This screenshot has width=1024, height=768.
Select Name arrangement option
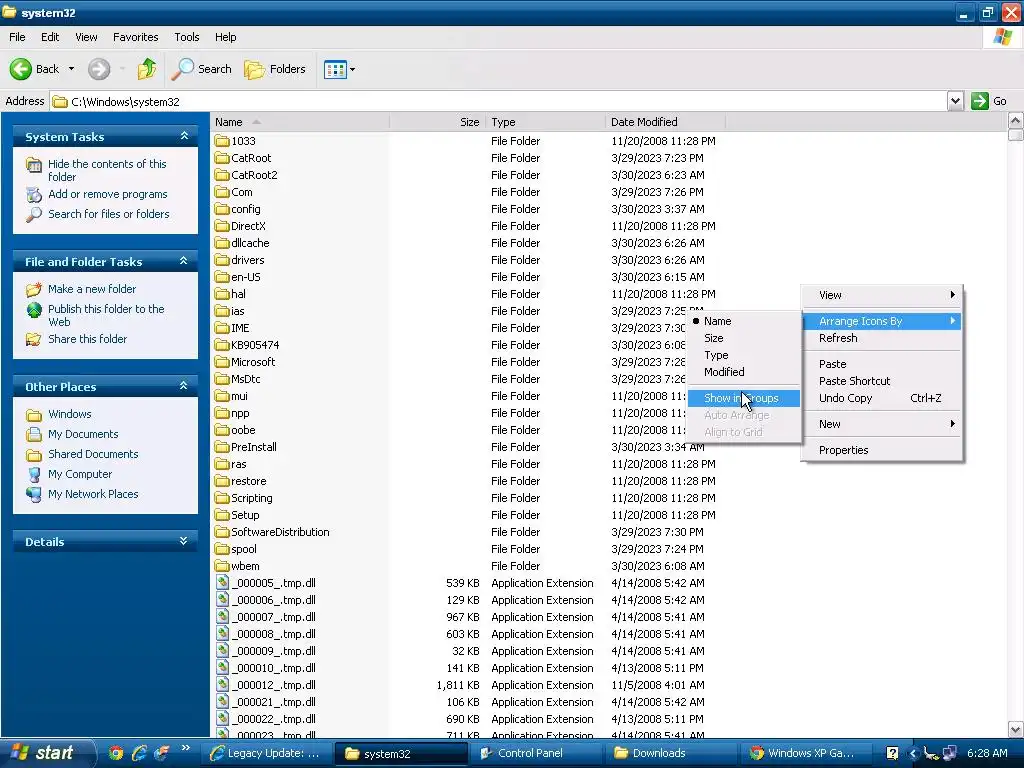tap(744, 321)
